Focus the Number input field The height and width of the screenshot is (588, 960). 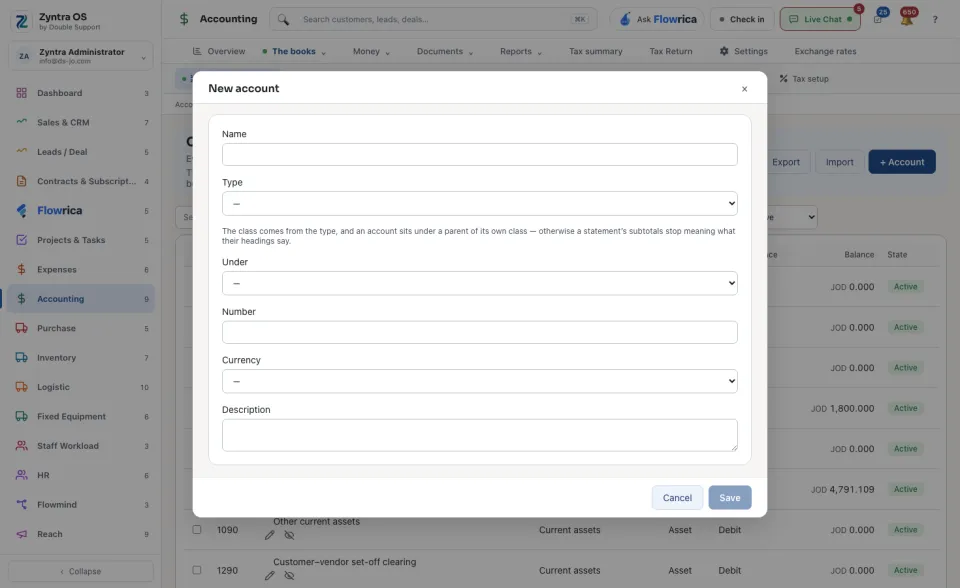479,332
